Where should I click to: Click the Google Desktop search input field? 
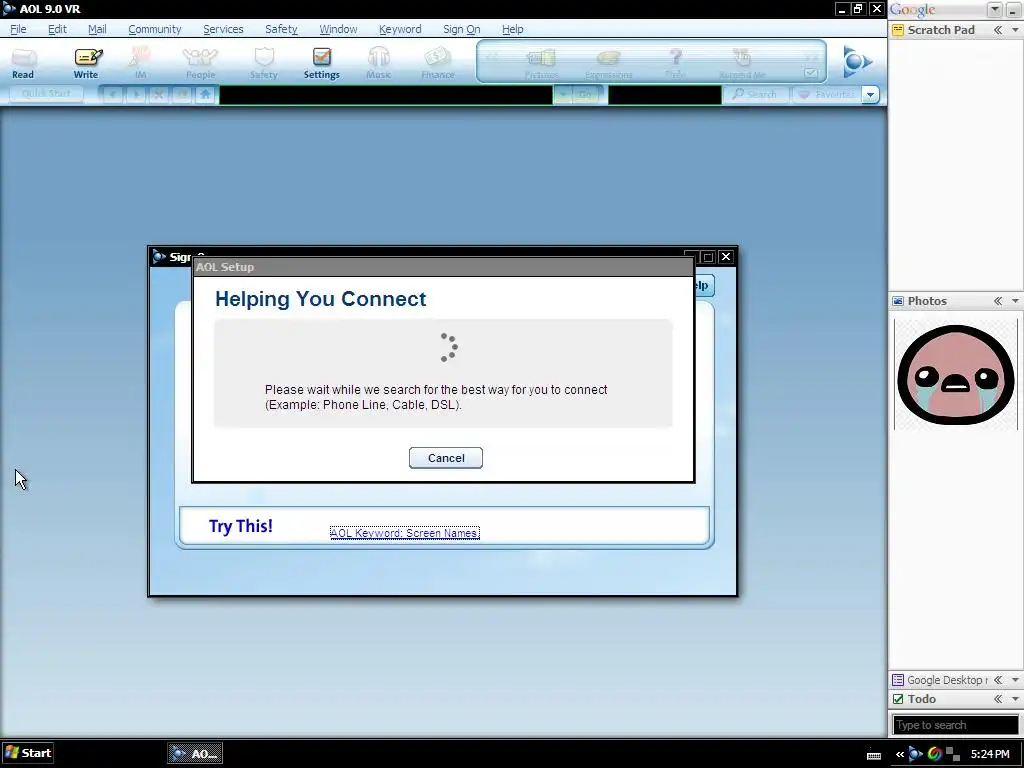(955, 725)
